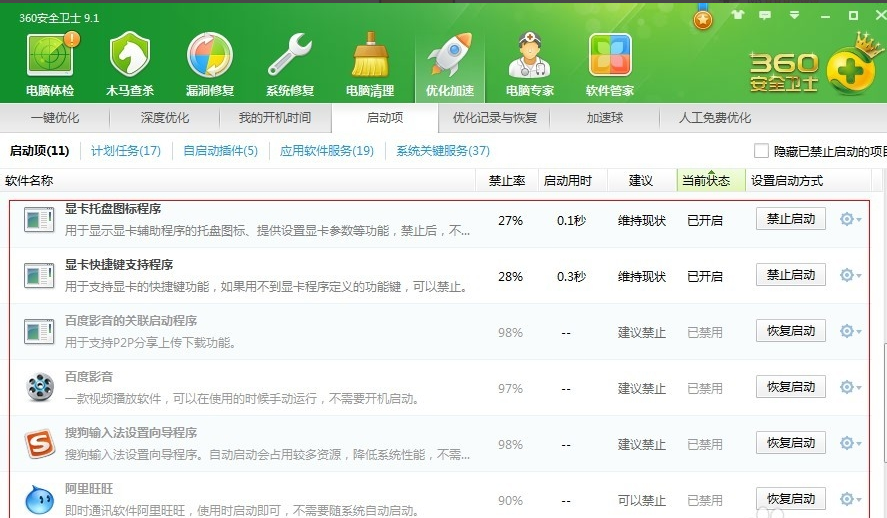The width and height of the screenshot is (887, 518).
Task: Click 禁止启动 for 显卡快捷键支持程序
Action: (790, 275)
